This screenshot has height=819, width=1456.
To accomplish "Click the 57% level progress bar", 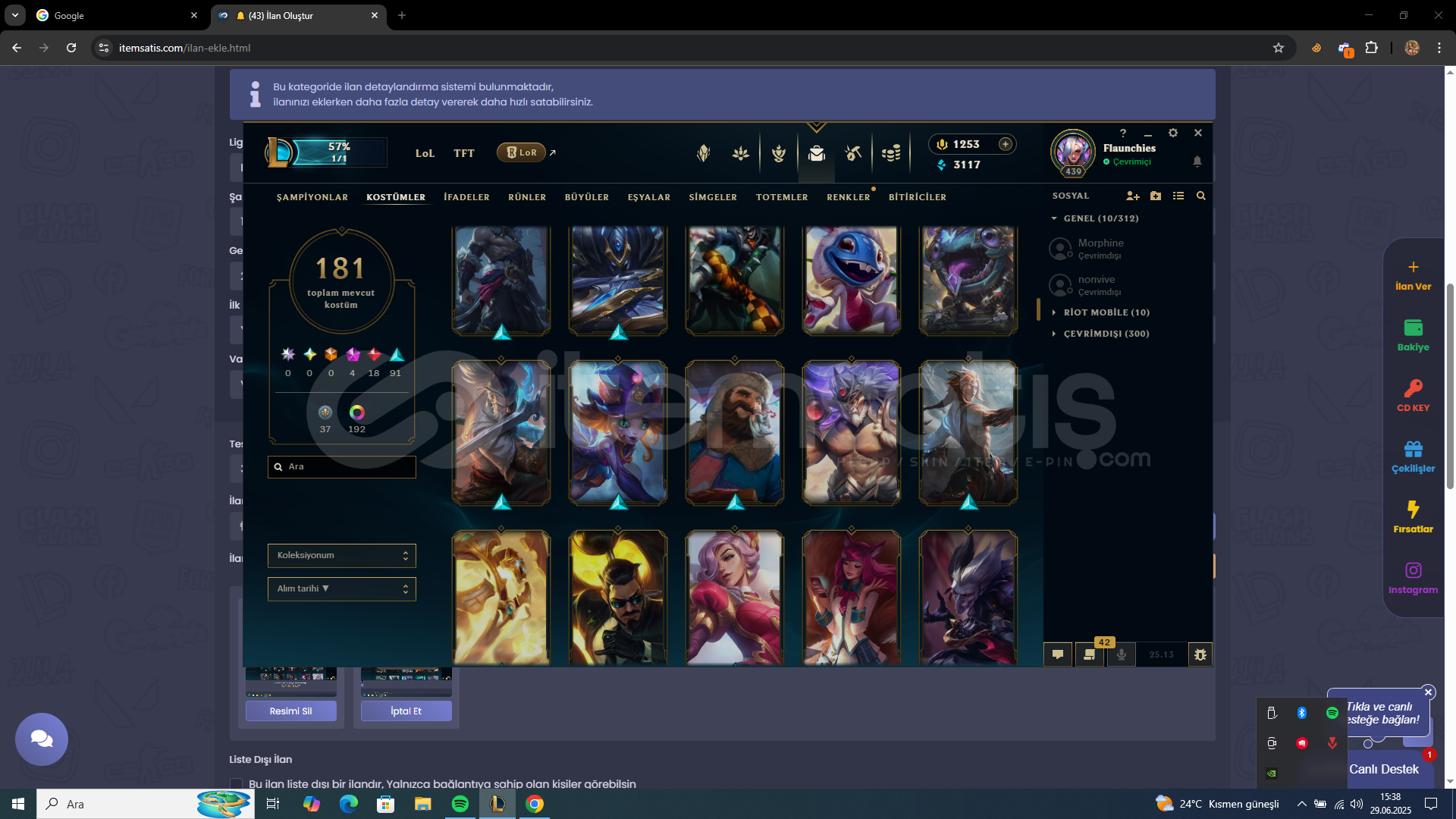I will point(339,152).
